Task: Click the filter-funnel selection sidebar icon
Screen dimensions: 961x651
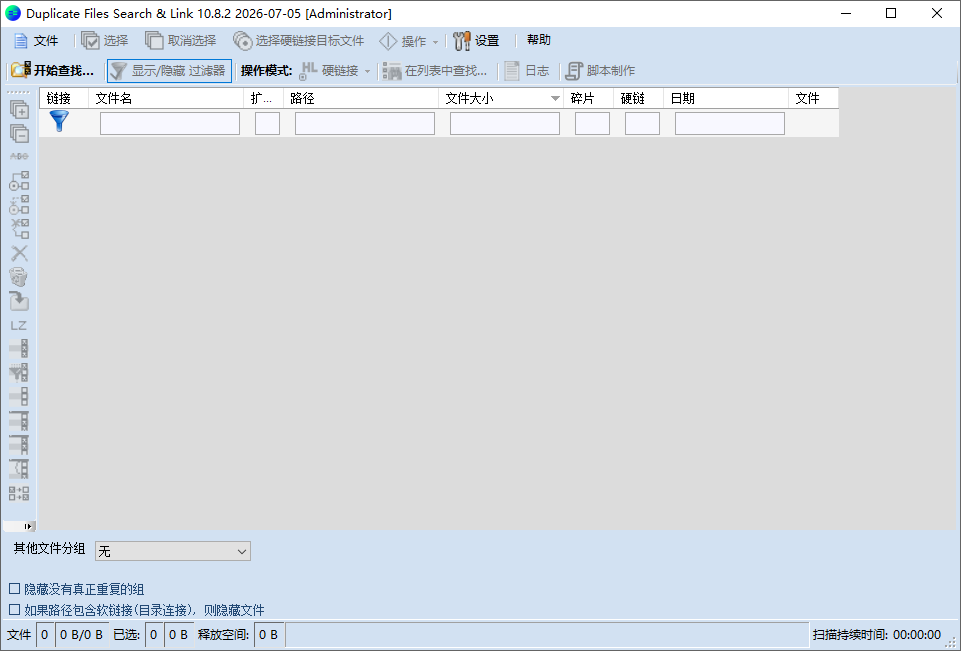Action: [19, 372]
